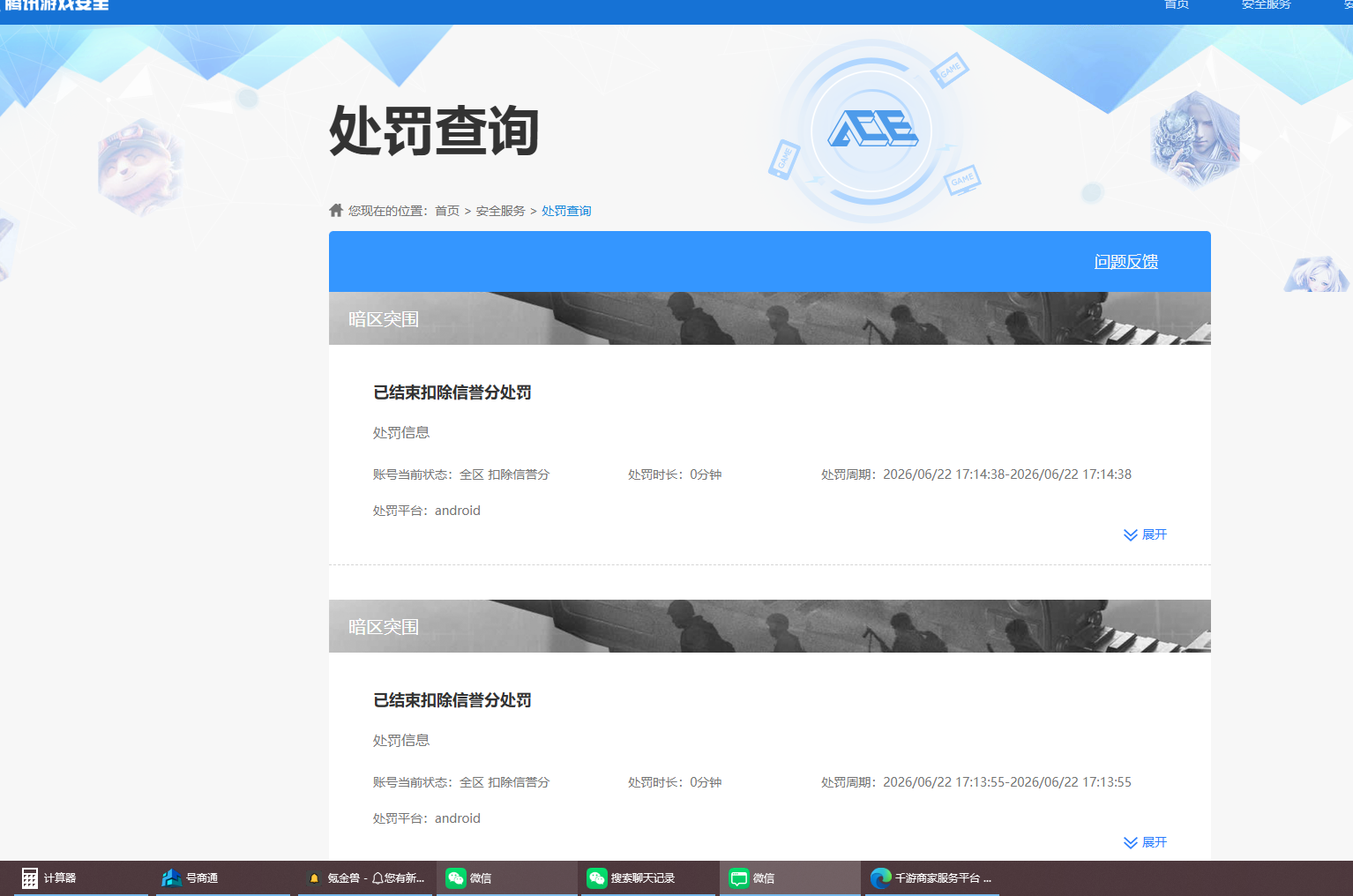
Task: Switch to the highlighted 微信 chat taskbar window
Action: (790, 878)
